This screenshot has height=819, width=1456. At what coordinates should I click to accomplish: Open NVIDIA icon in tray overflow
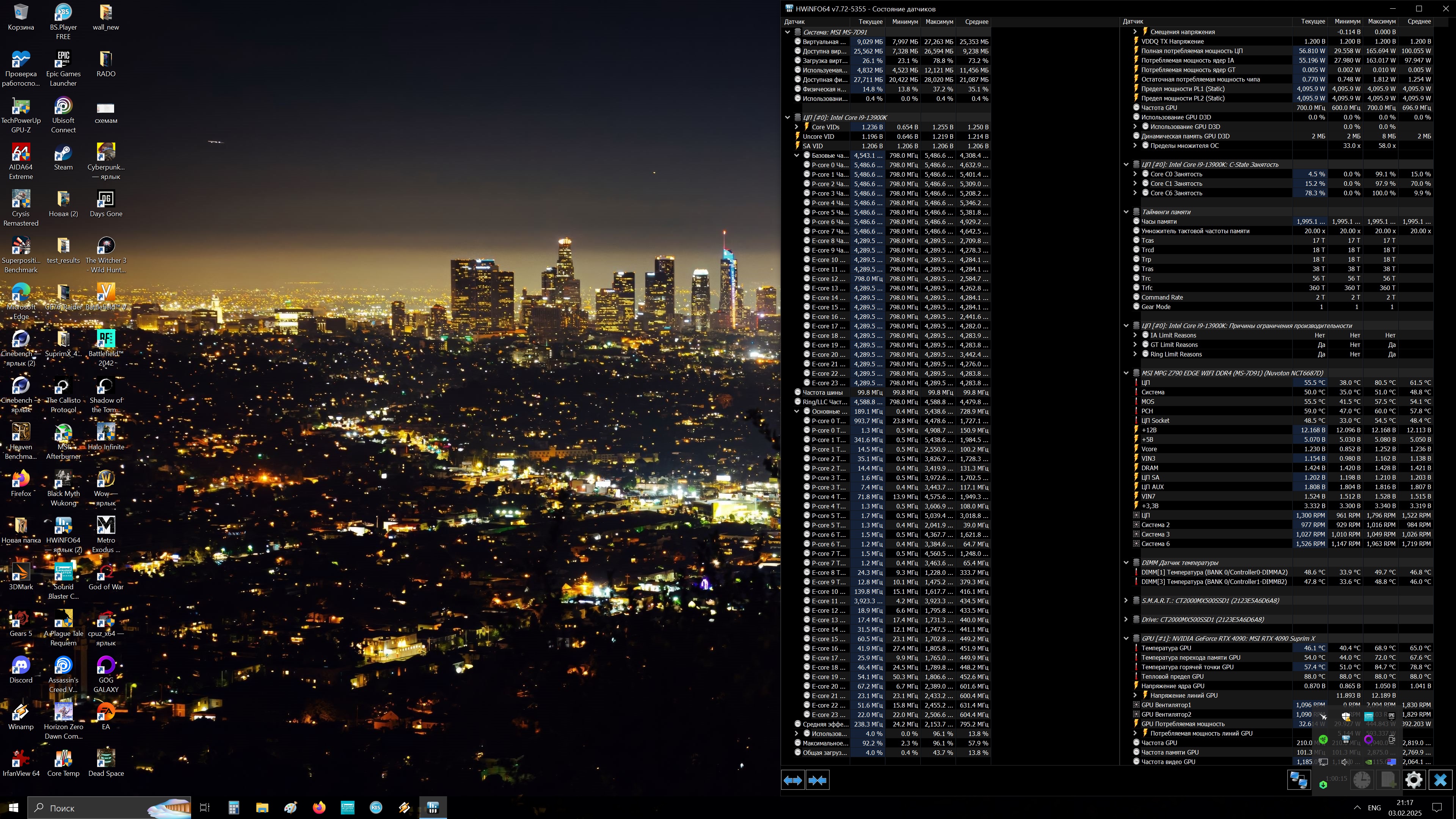(x=1368, y=762)
